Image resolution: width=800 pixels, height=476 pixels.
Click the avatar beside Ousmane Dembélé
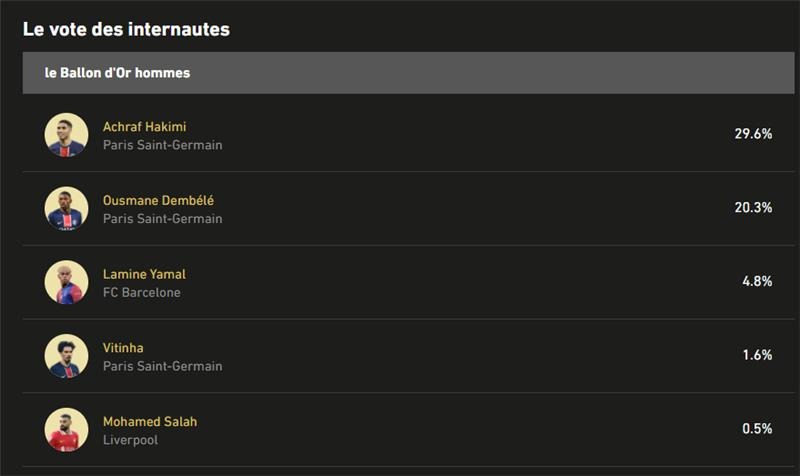coord(66,209)
